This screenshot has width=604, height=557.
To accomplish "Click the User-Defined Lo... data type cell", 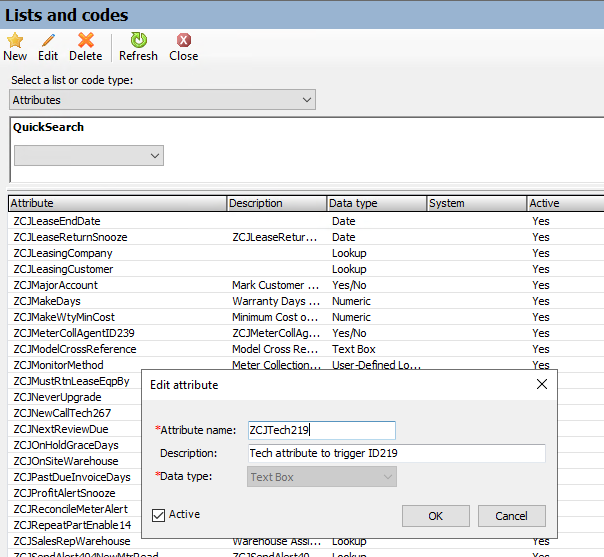I will tap(376, 365).
